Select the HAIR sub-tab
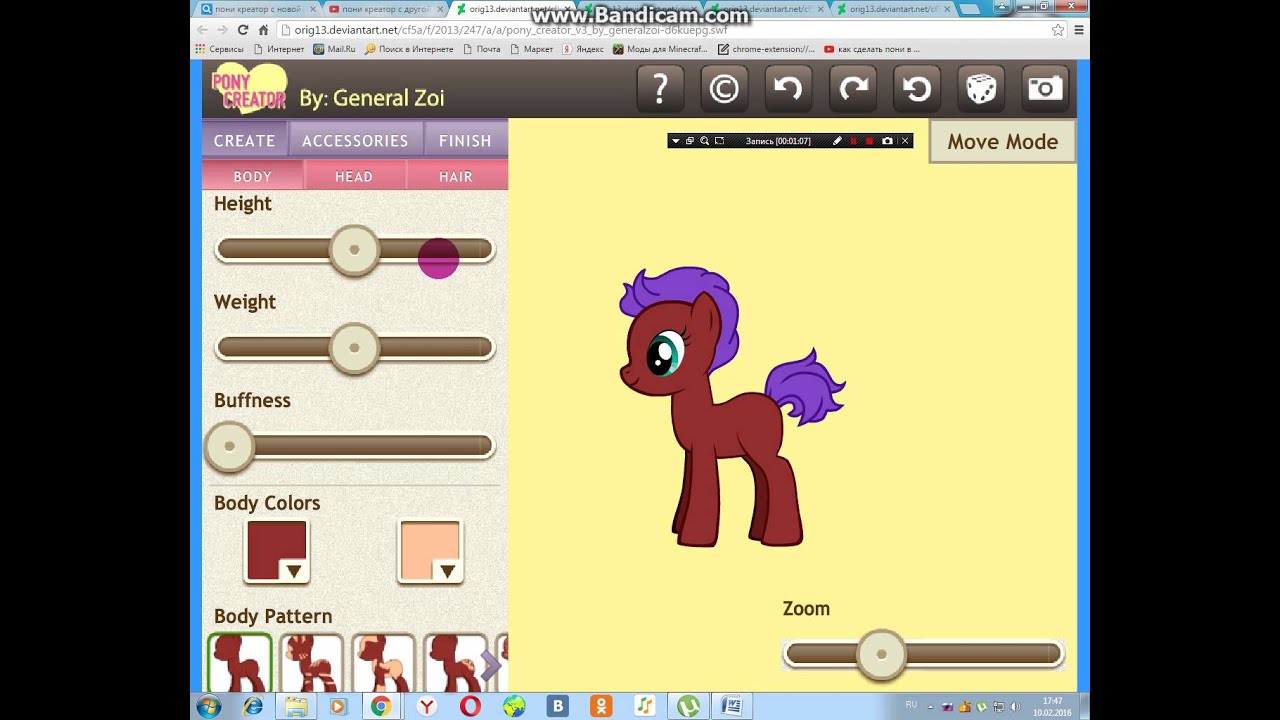 (x=456, y=176)
